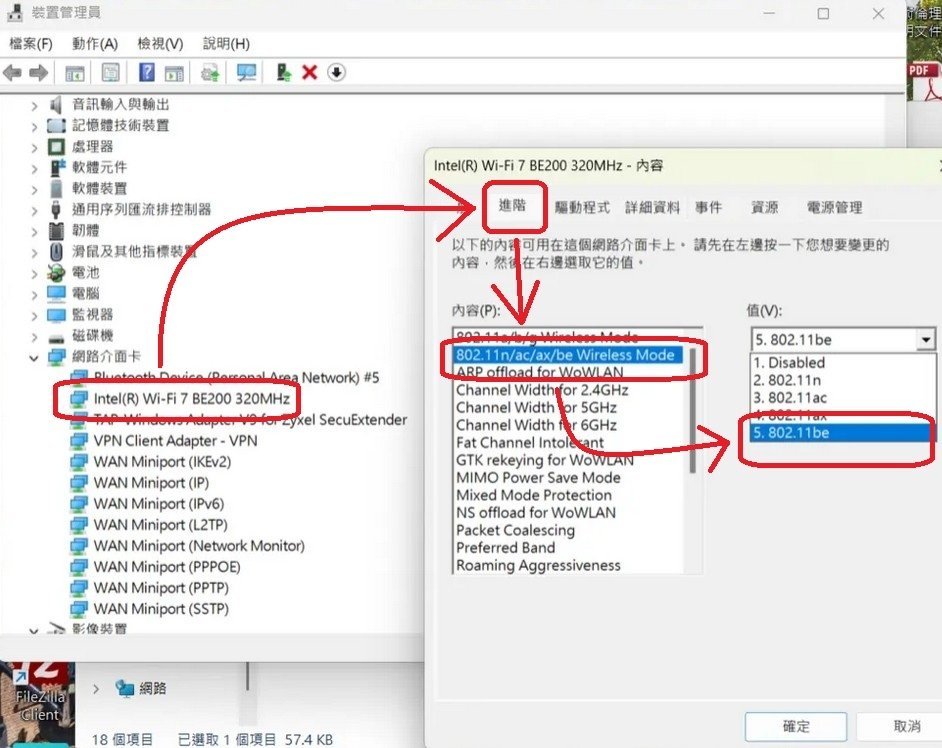Image resolution: width=942 pixels, height=748 pixels.
Task: Update driver using the computer green-arrow icon
Action: tap(284, 73)
